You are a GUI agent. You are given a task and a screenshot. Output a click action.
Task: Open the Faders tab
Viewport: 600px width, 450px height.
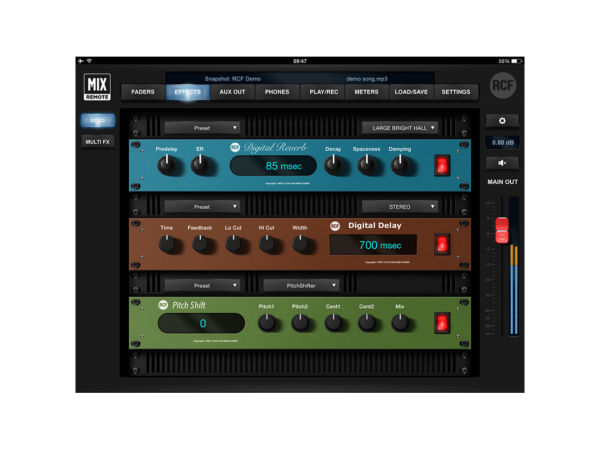coord(143,92)
